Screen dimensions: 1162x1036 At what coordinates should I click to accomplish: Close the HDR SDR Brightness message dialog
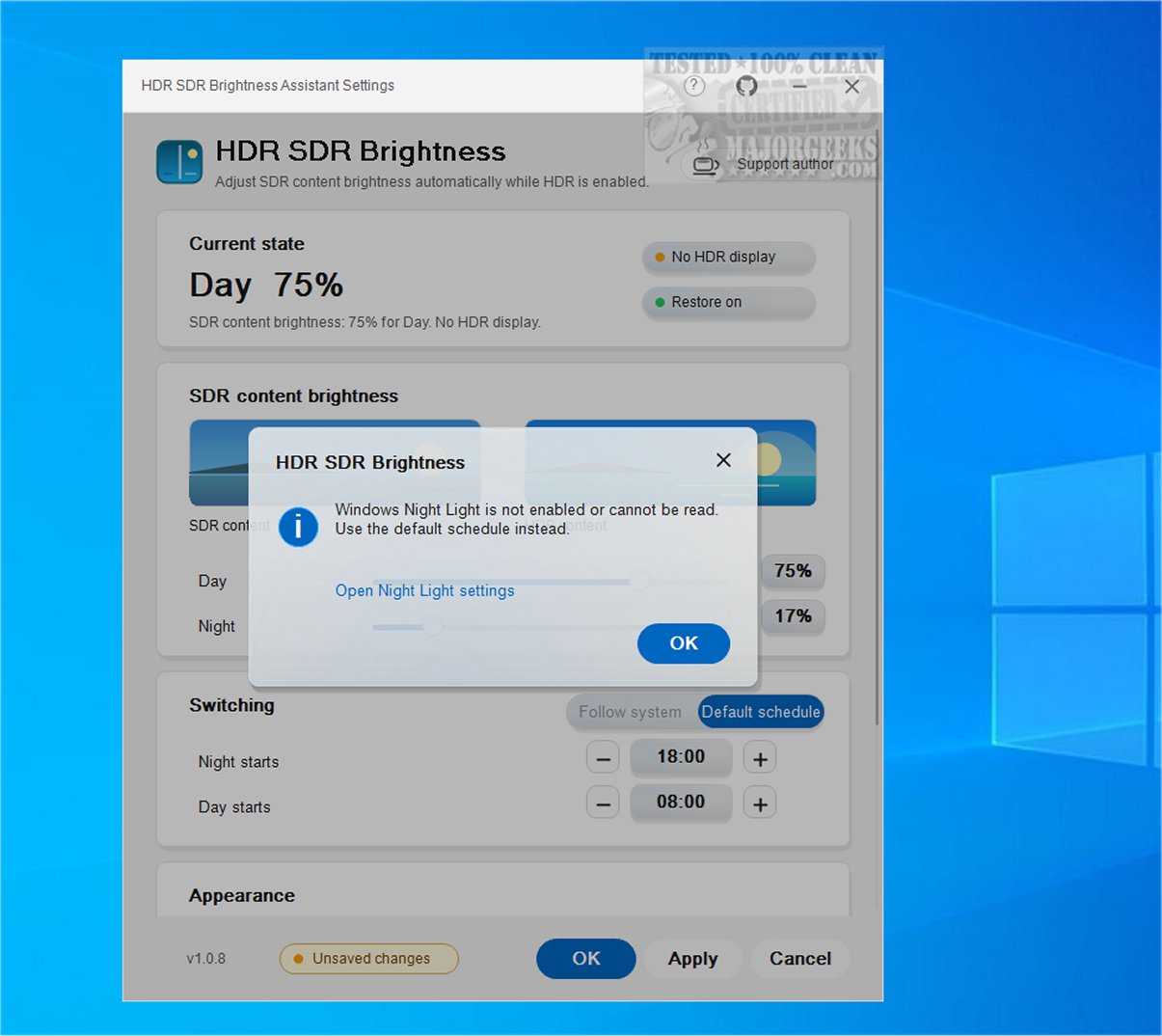pos(723,460)
